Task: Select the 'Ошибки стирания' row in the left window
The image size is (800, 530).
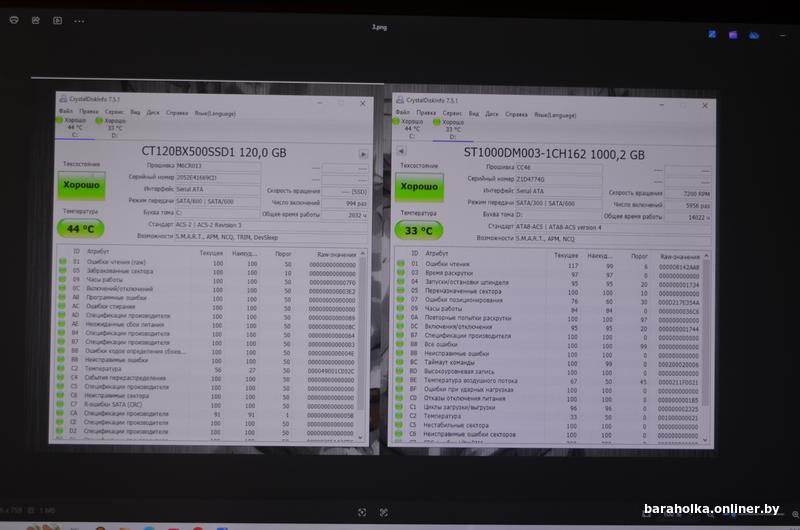Action: coord(207,307)
